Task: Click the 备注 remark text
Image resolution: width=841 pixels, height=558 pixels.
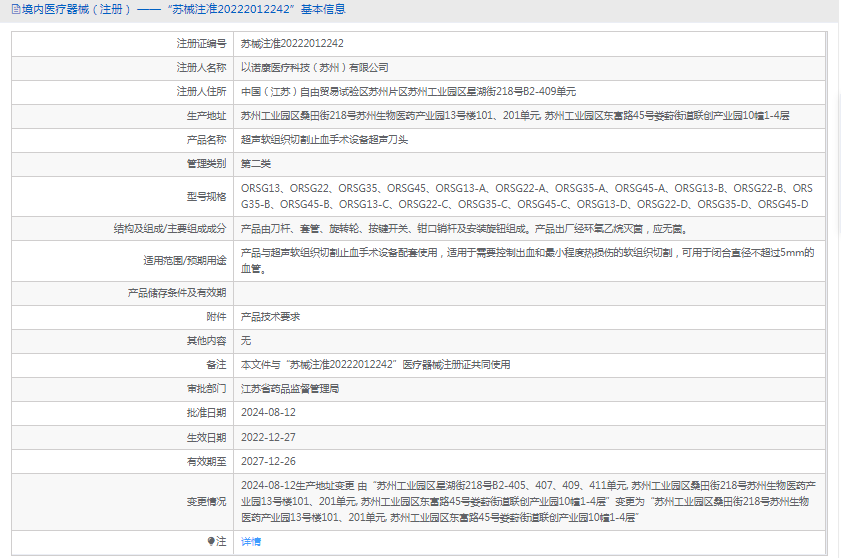Action: point(375,365)
